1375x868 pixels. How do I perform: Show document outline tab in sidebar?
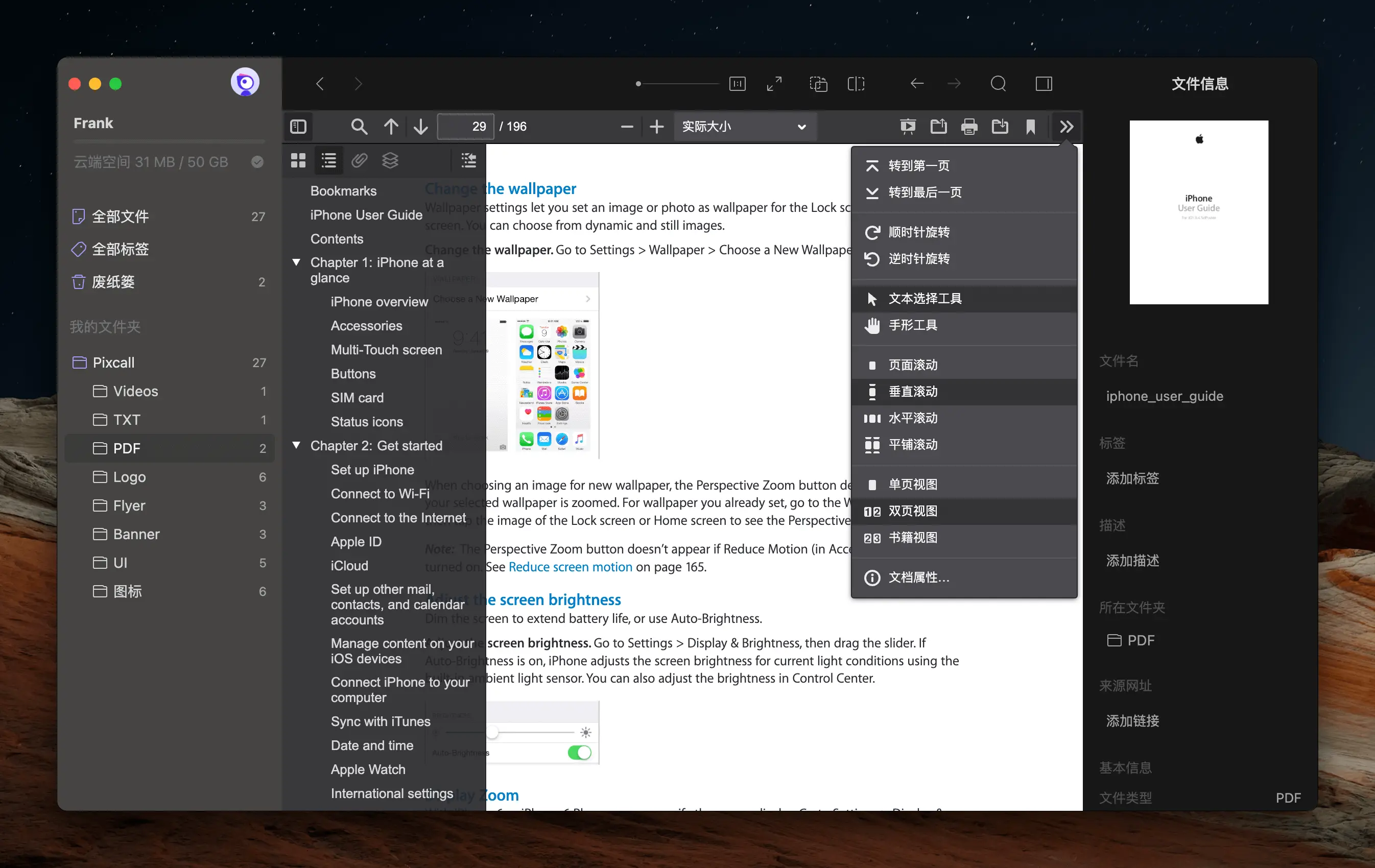(329, 160)
